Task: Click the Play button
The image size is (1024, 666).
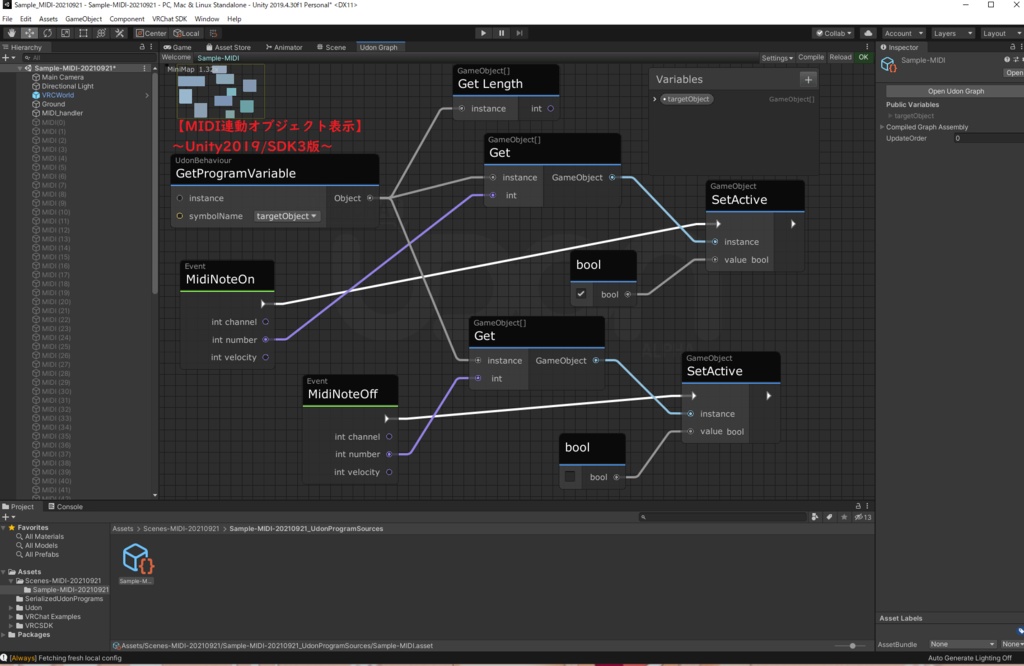Action: [483, 33]
